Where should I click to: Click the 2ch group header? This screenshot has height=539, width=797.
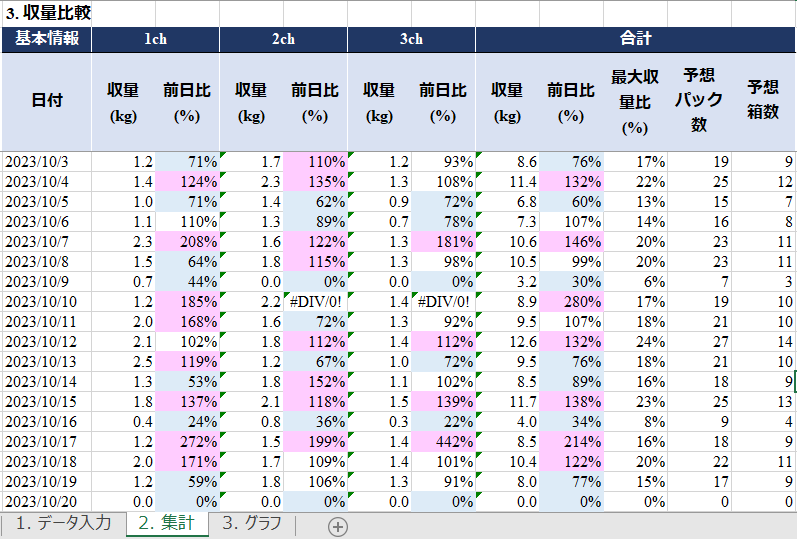click(x=284, y=39)
